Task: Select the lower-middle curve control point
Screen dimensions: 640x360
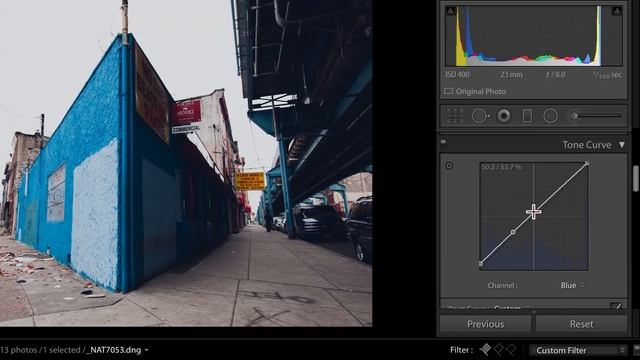Action: (x=513, y=232)
